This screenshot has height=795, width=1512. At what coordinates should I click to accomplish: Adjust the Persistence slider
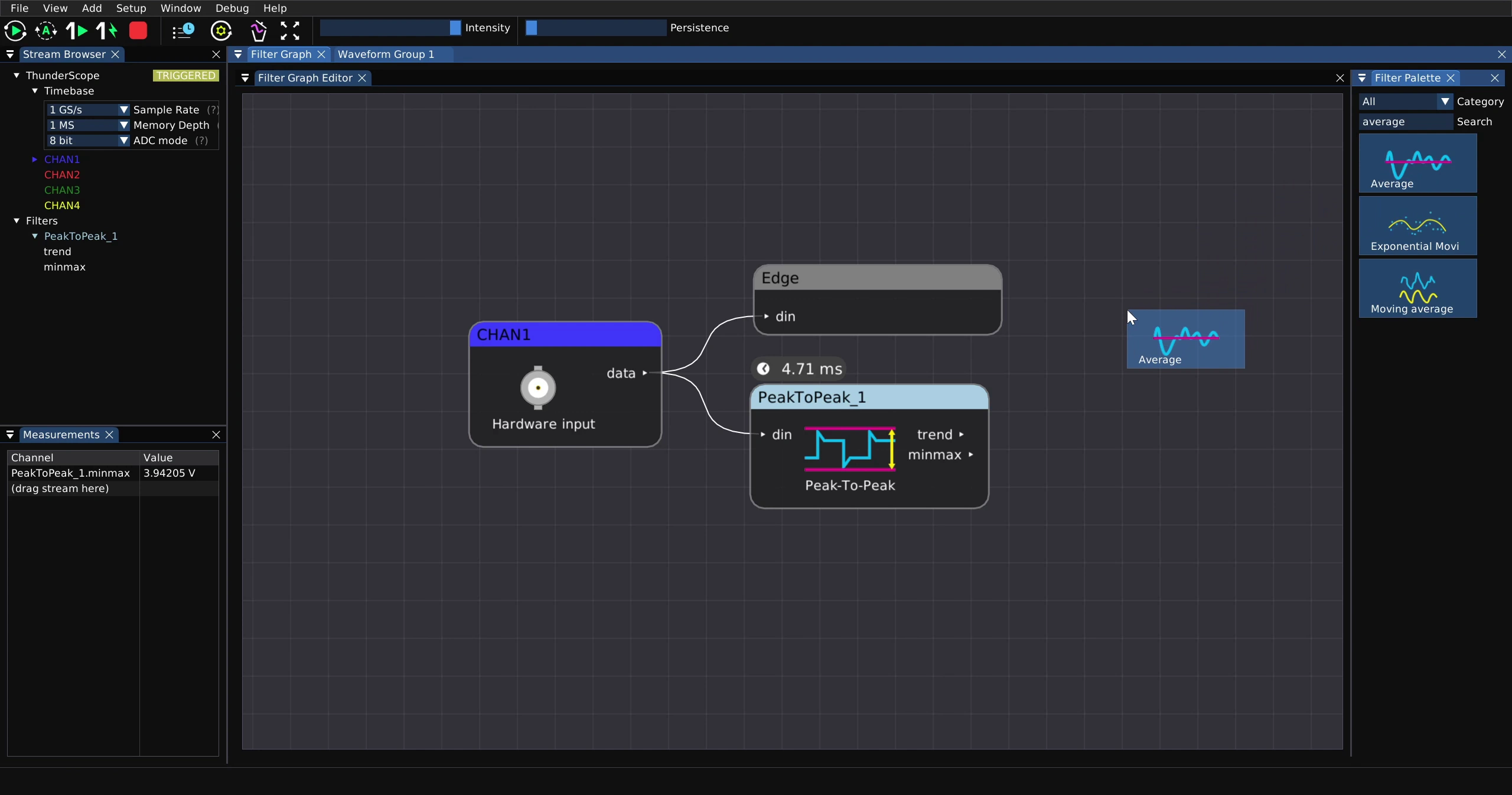click(595, 28)
